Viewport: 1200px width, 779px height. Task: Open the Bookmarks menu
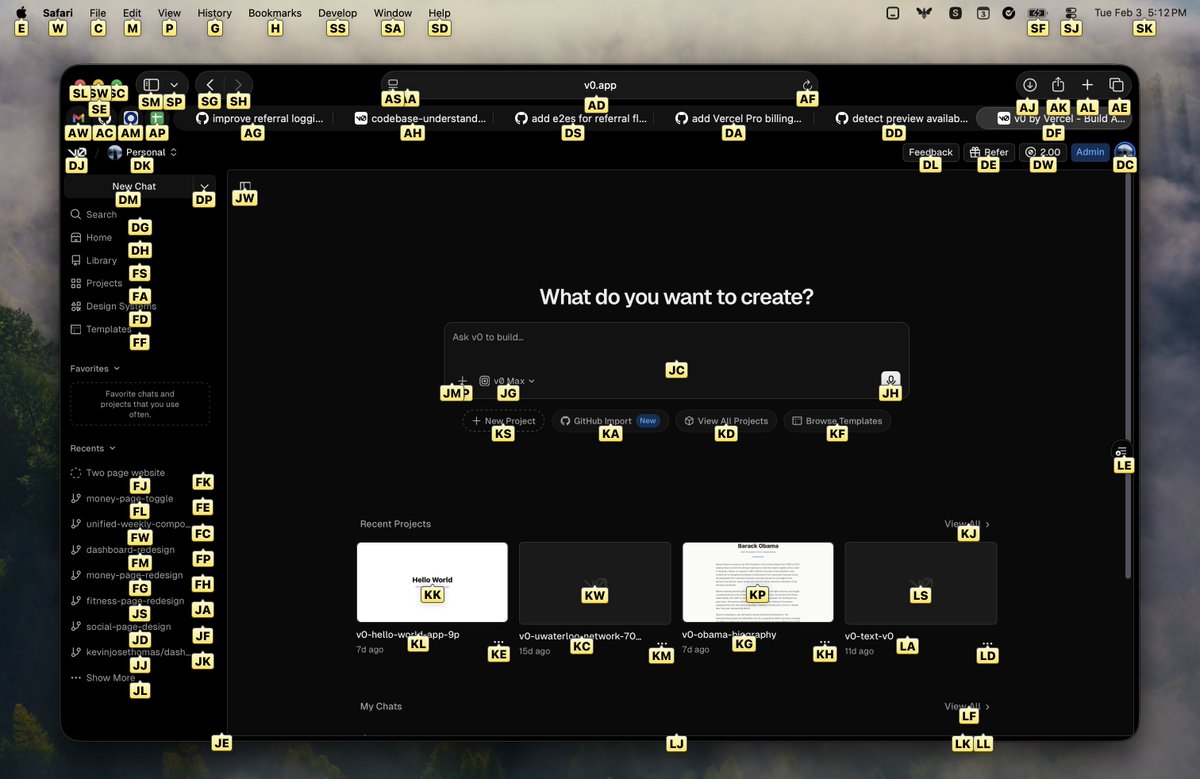(x=275, y=13)
